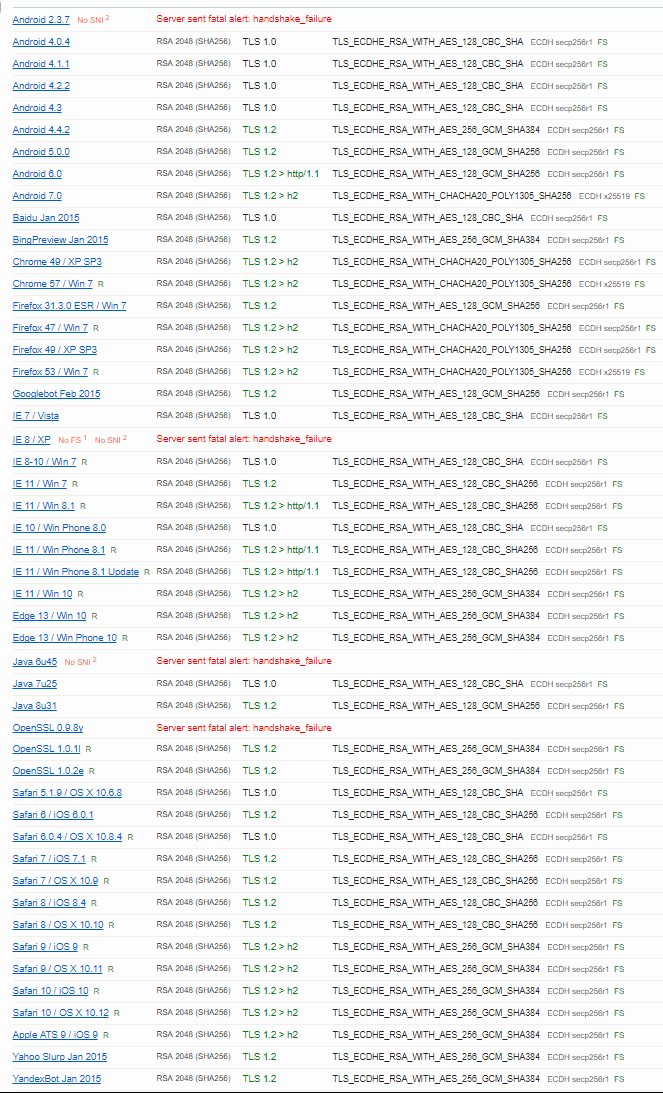Open the Firefox 53 / Win 7 link
663x1093 pixels.
50,371
